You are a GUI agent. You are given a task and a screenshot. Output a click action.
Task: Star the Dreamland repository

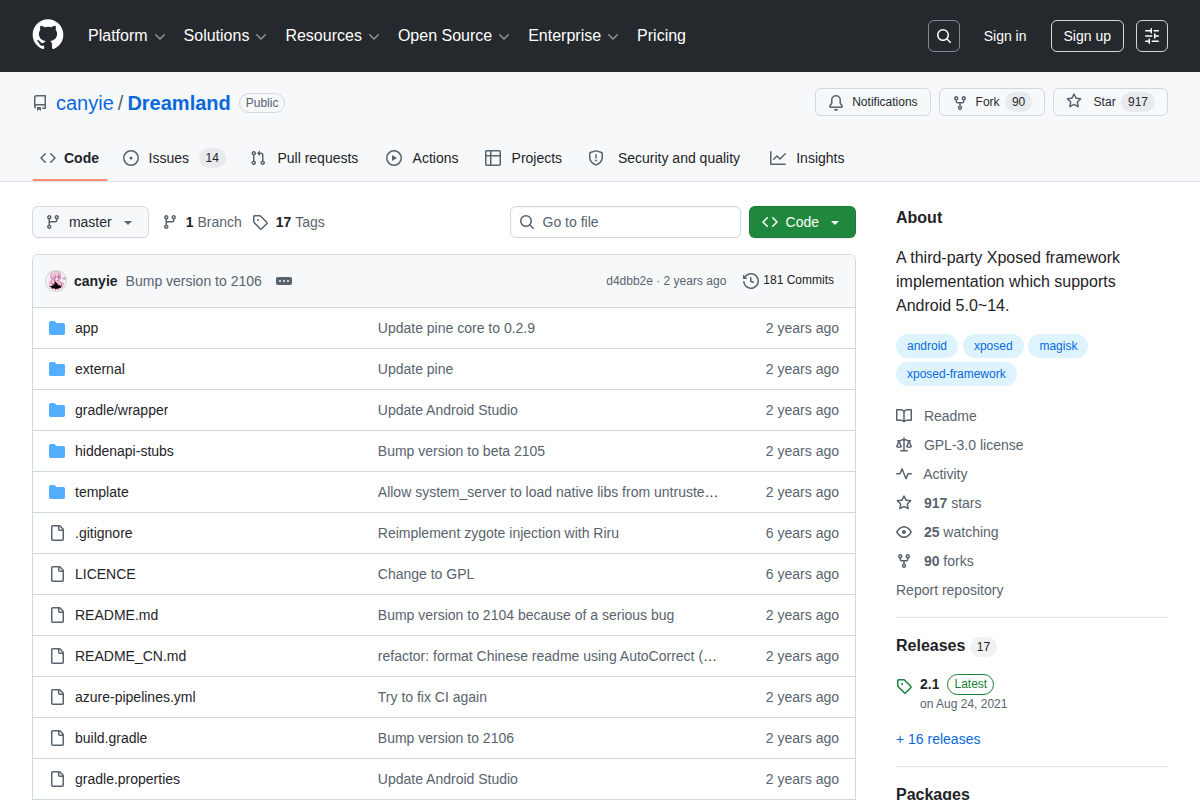1110,102
